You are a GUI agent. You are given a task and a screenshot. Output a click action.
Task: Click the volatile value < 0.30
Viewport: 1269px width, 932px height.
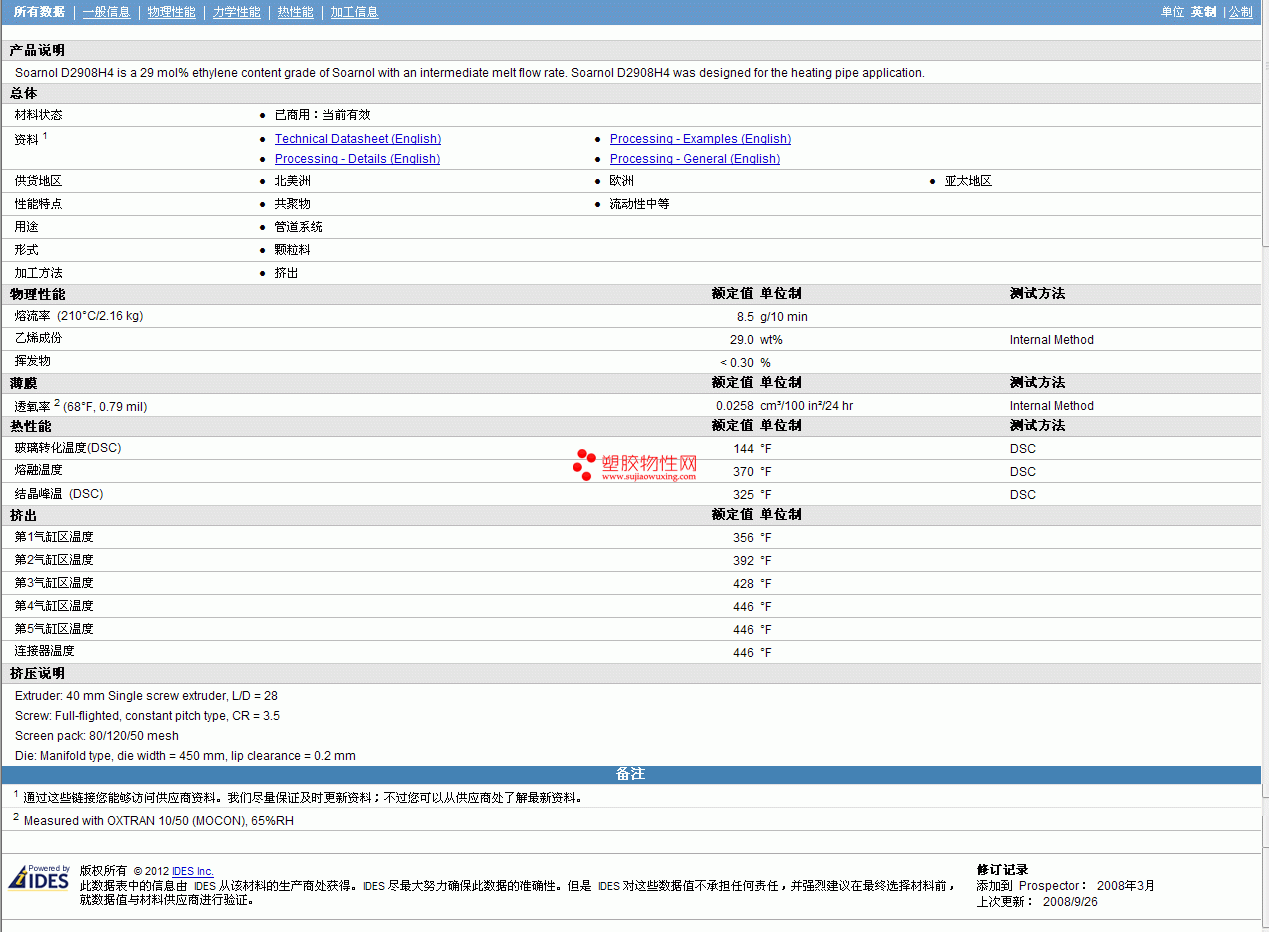737,363
